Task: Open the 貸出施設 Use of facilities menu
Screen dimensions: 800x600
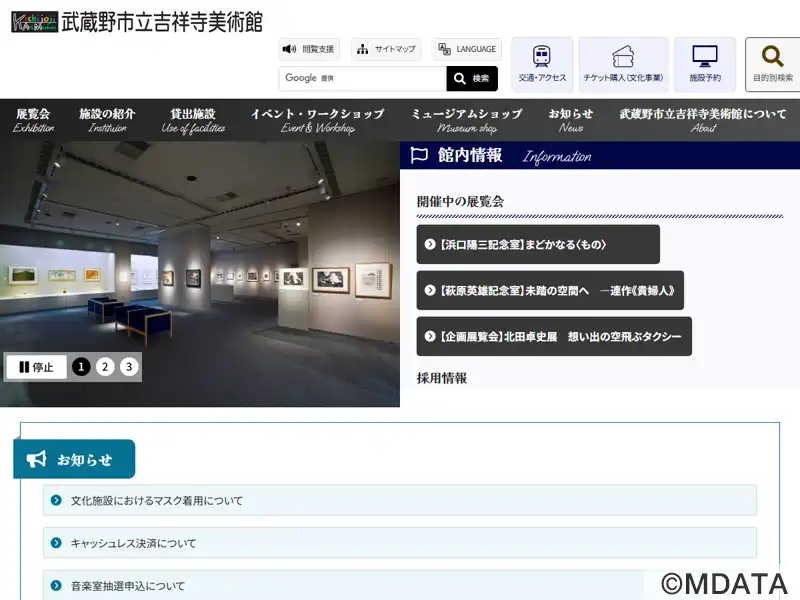Action: (x=193, y=120)
